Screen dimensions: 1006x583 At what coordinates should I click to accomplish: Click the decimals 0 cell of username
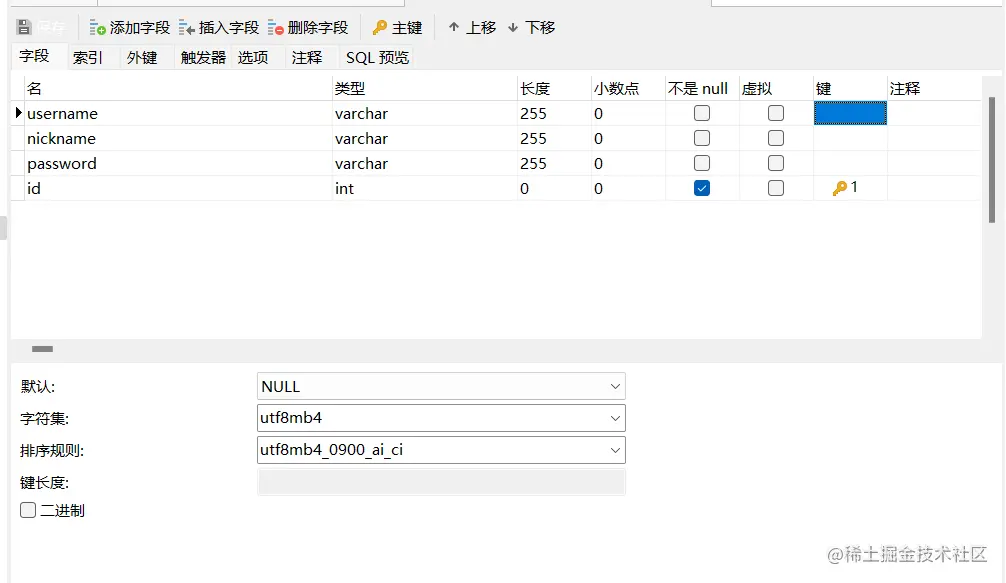628,114
